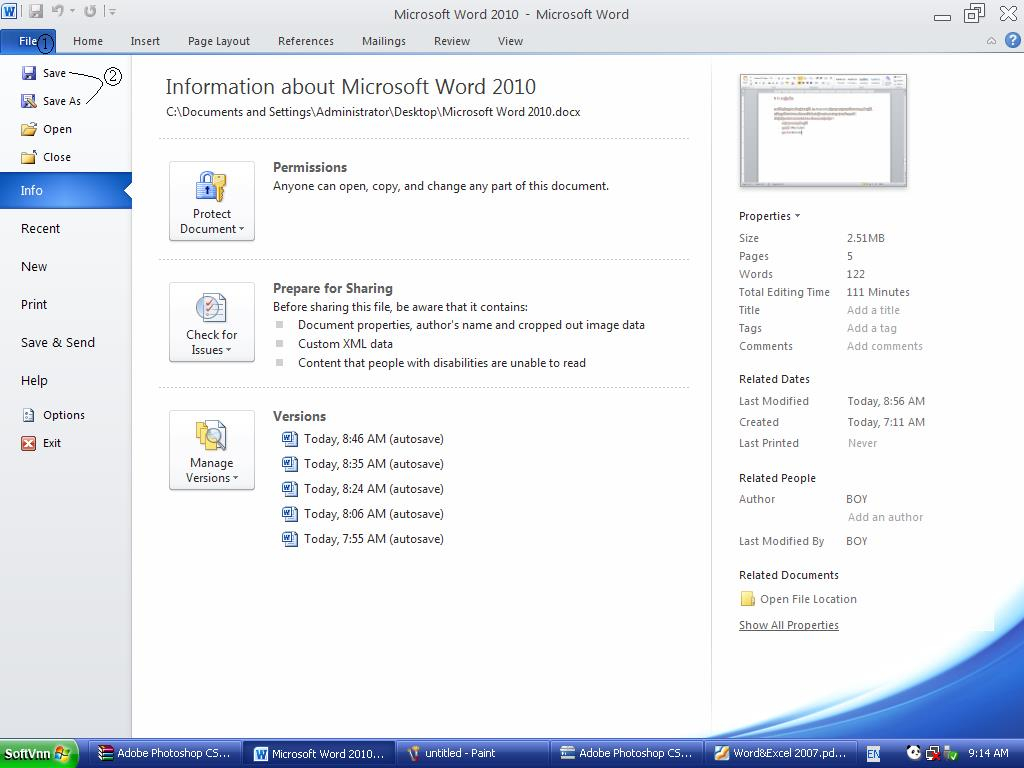Image resolution: width=1024 pixels, height=768 pixels.
Task: Switch to untitled - Paint in taskbar
Action: coord(472,753)
